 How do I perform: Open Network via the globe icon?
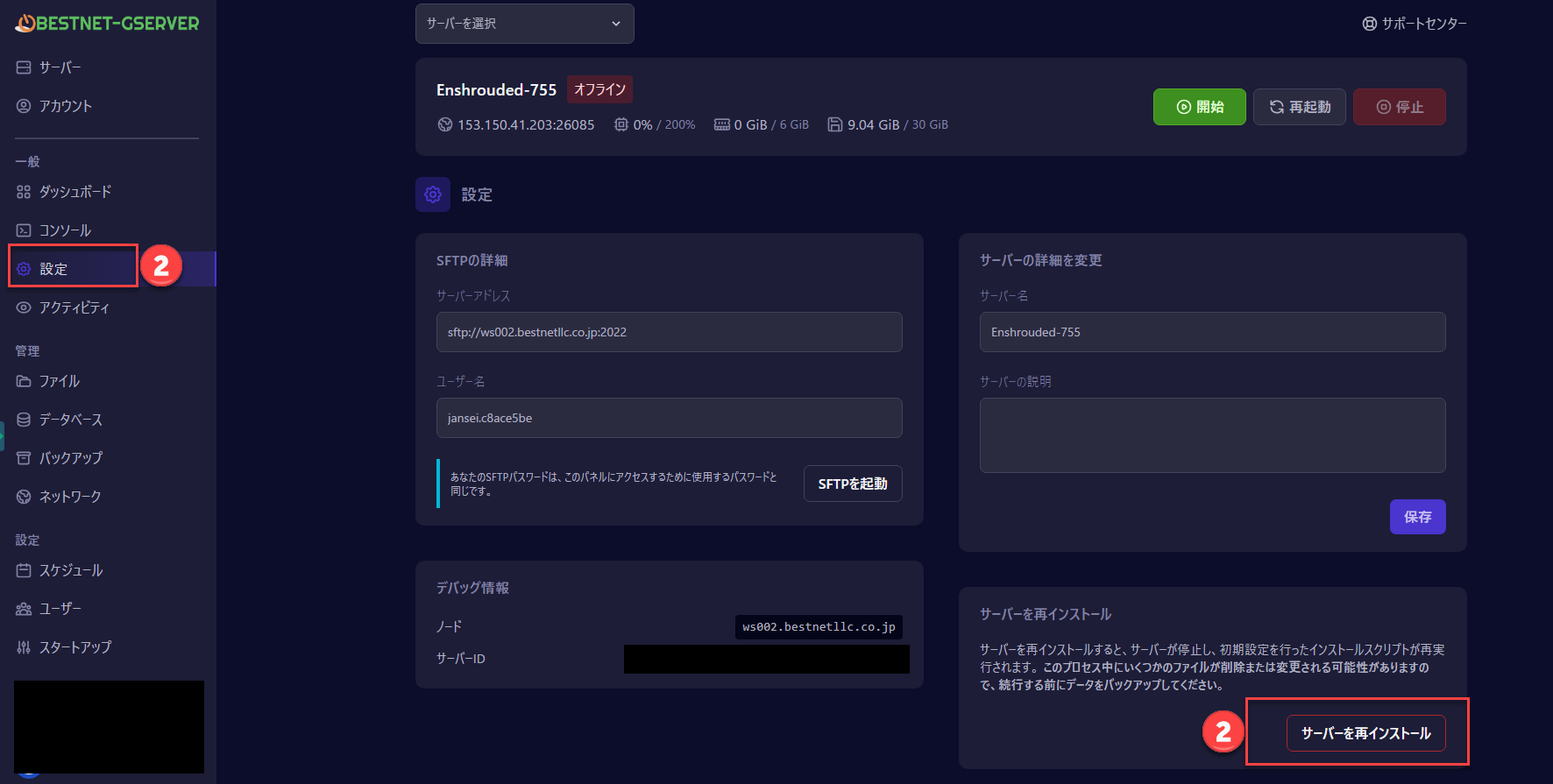[x=24, y=497]
